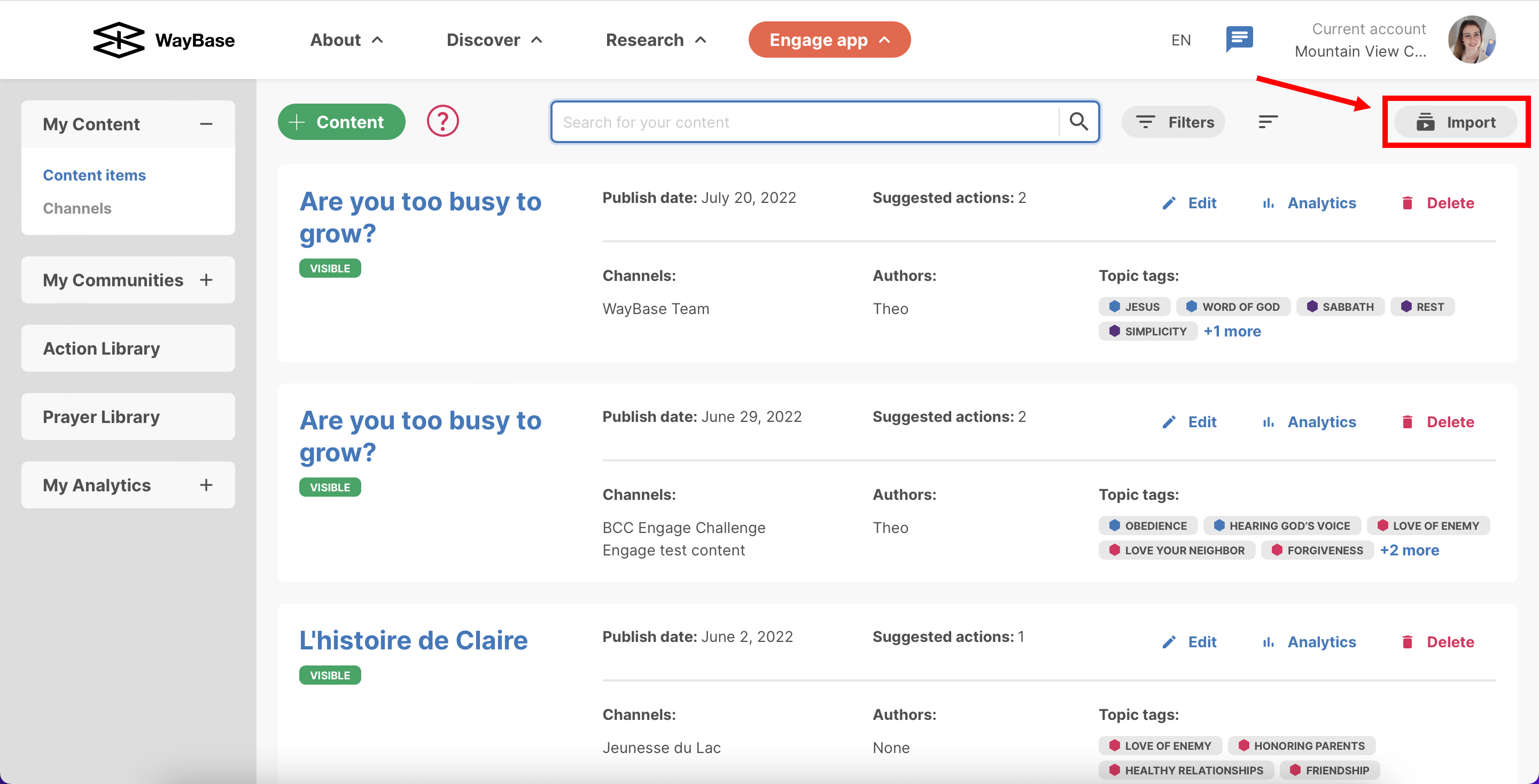Click the search magnifier icon
Image resolution: width=1539 pixels, height=784 pixels.
(x=1078, y=122)
